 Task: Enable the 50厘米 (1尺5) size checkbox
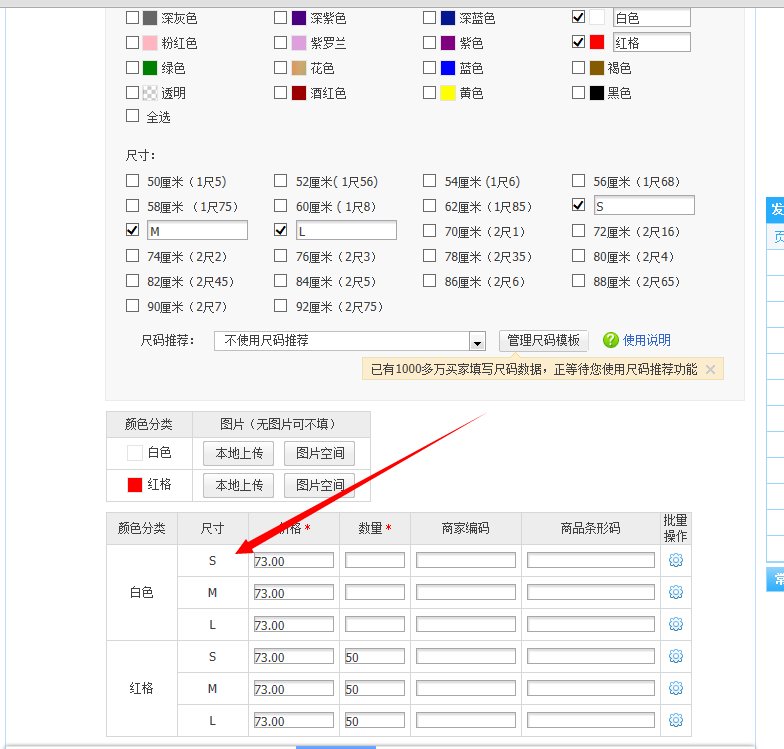pos(133,181)
